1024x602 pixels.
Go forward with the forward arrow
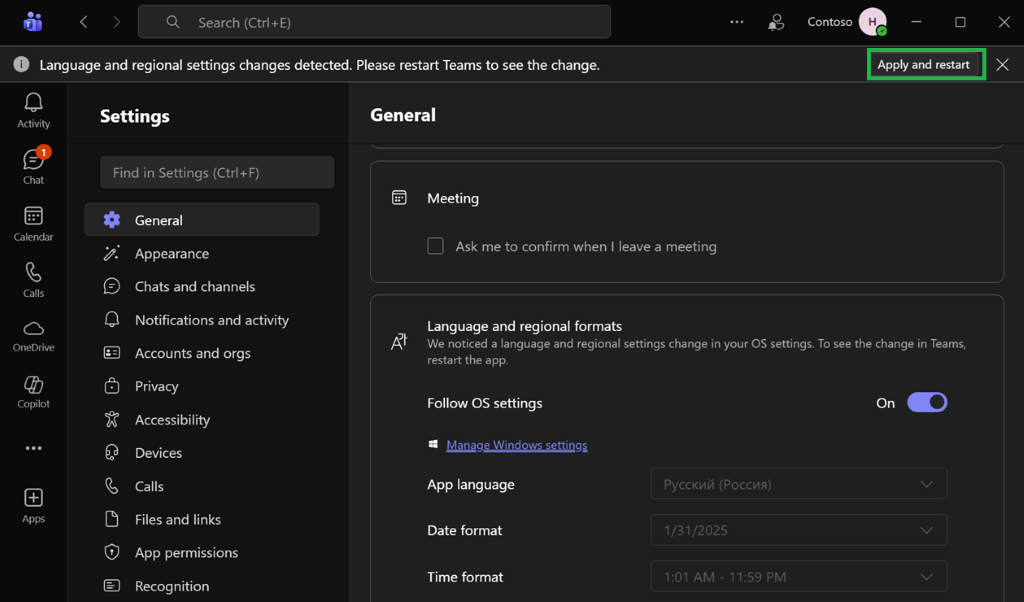(x=116, y=22)
